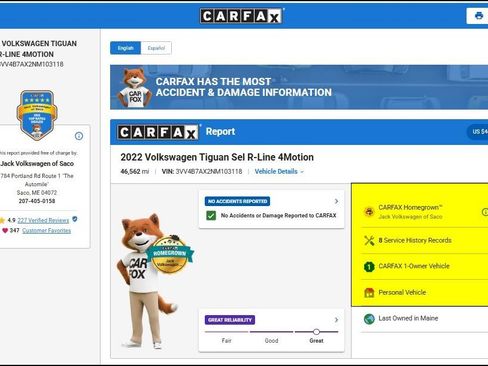Click the wrench Service History Records icon
Viewport: 488px width, 366px height.
tap(369, 240)
